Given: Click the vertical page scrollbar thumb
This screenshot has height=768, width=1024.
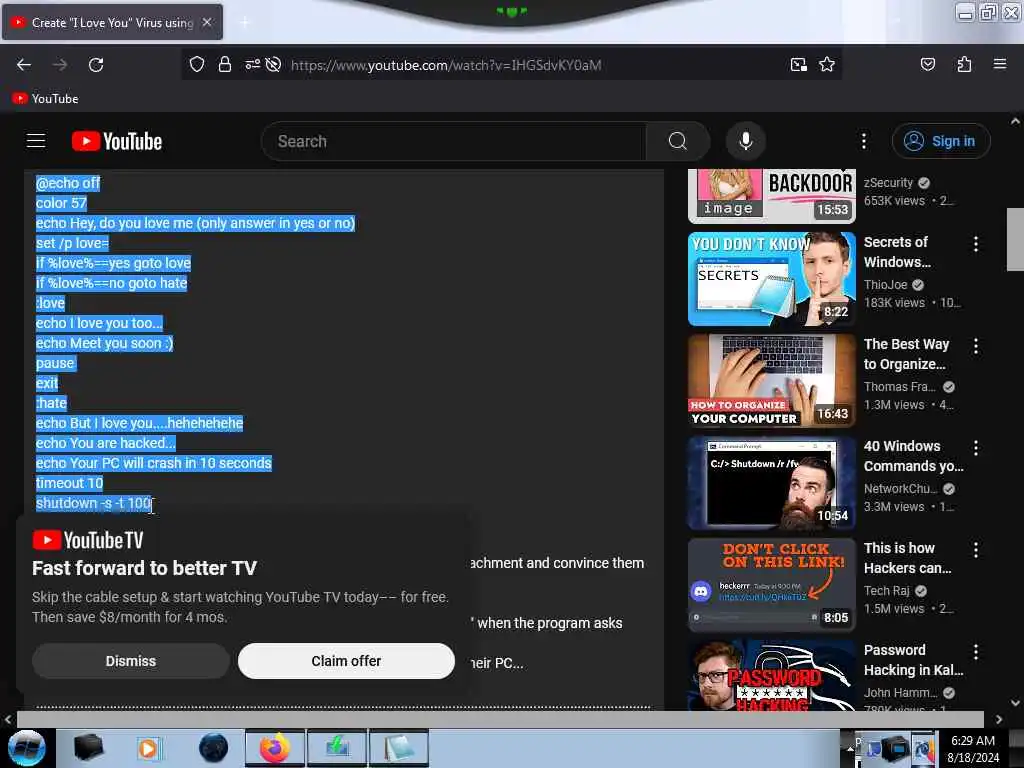Looking at the screenshot, I should [1015, 239].
